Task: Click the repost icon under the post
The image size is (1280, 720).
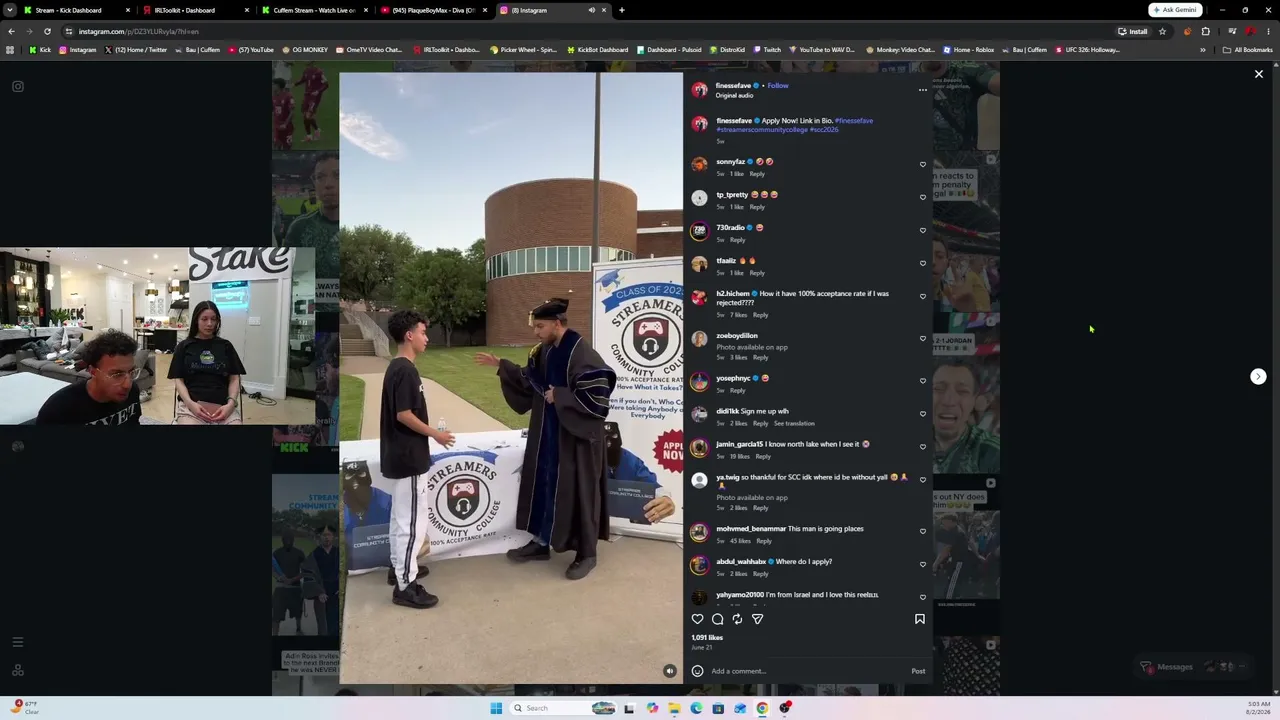Action: tap(738, 619)
